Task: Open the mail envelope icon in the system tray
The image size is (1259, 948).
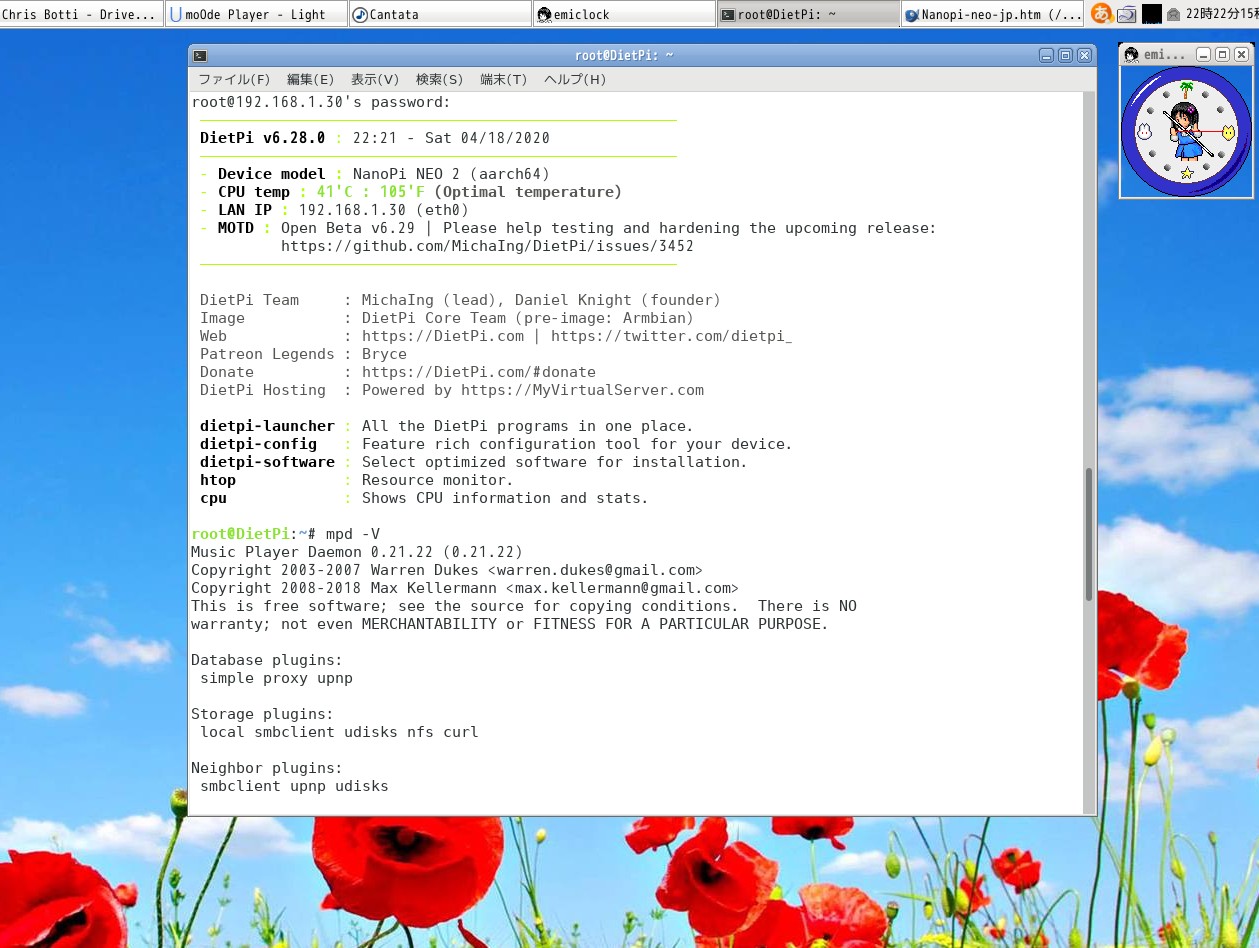Action: click(1173, 13)
